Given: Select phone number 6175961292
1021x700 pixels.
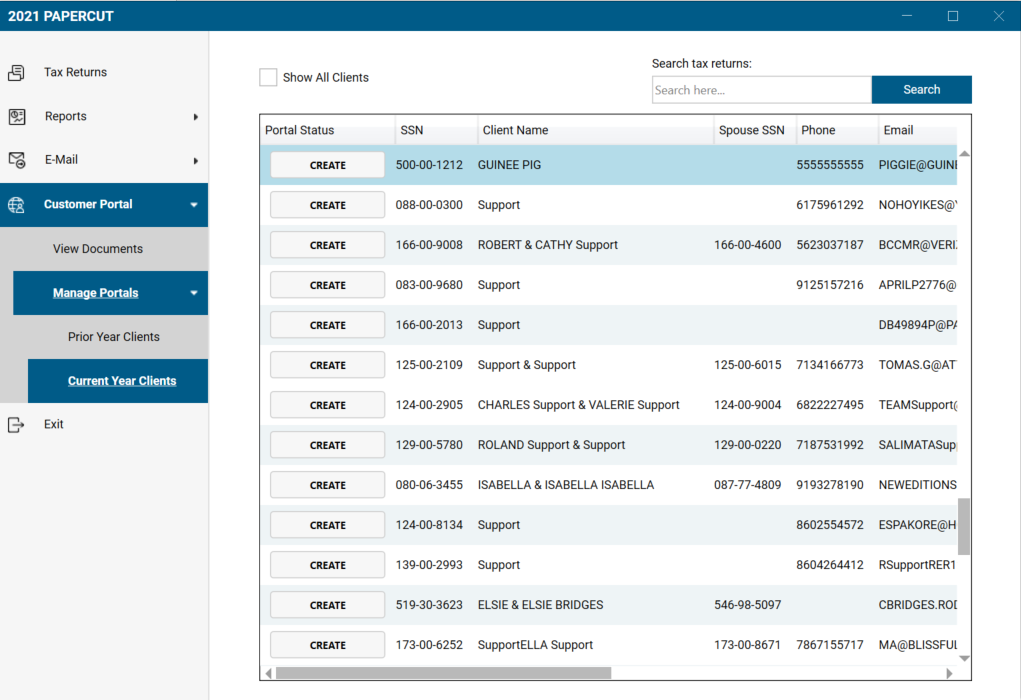Looking at the screenshot, I should click(x=830, y=205).
